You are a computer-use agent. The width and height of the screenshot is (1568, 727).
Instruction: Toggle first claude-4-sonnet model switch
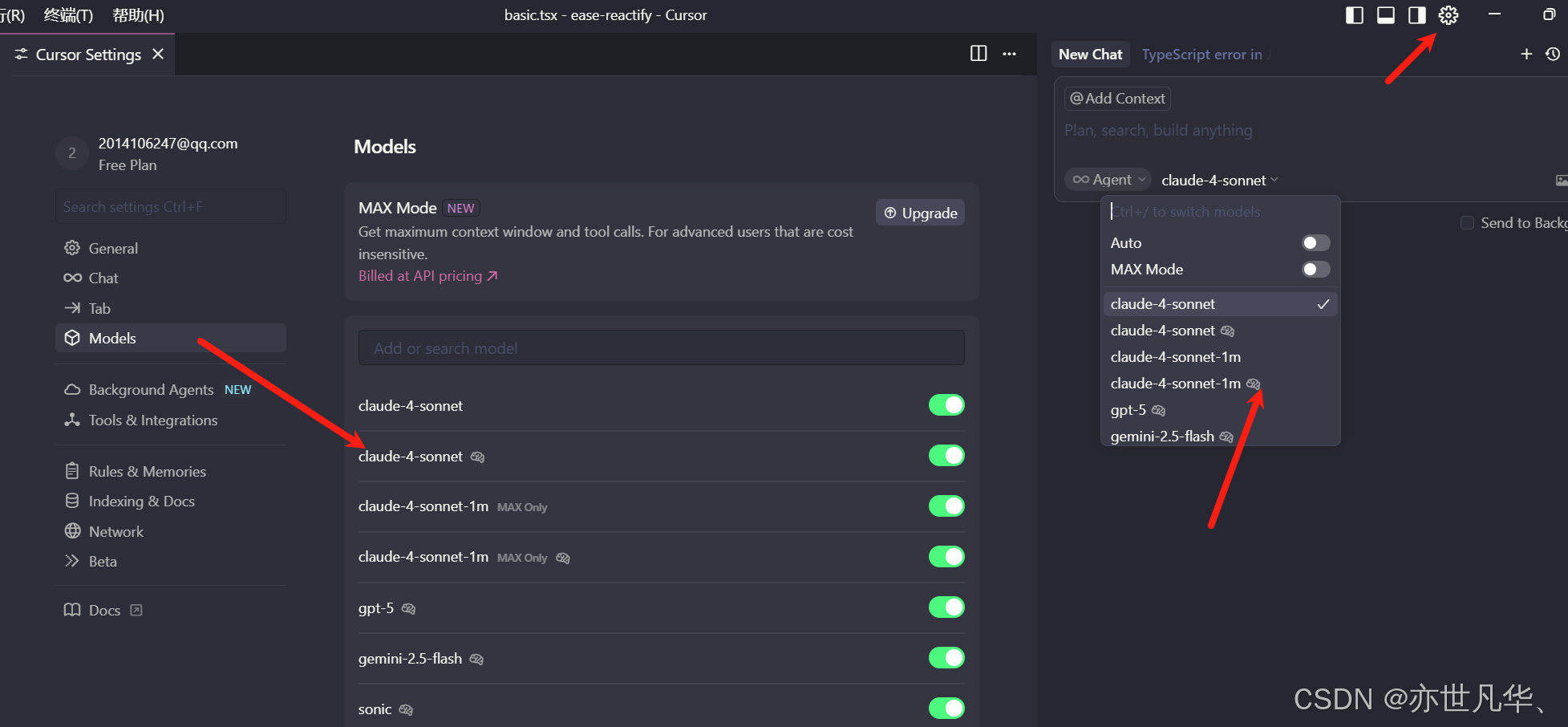946,405
